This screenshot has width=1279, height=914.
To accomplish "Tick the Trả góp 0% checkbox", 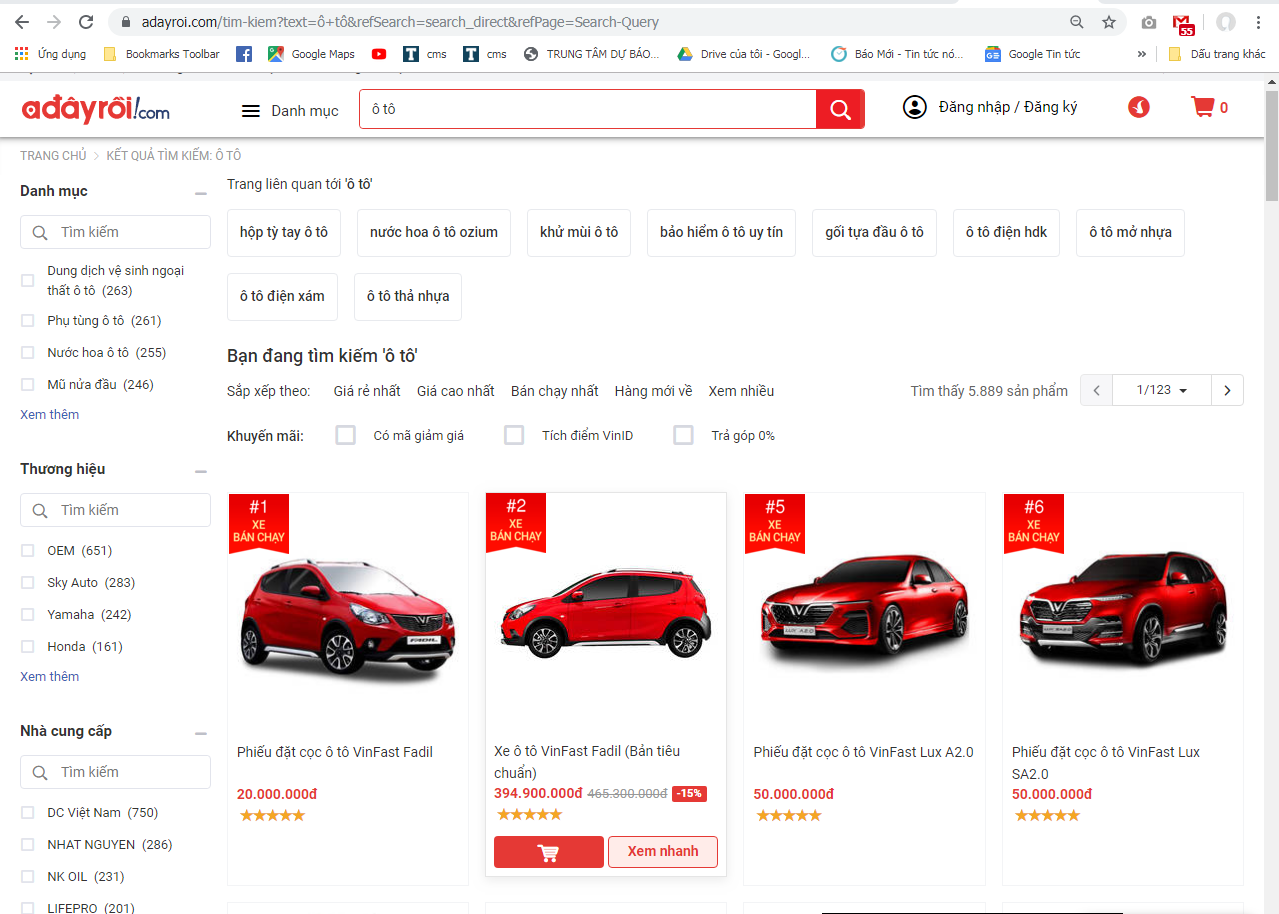I will click(x=683, y=435).
